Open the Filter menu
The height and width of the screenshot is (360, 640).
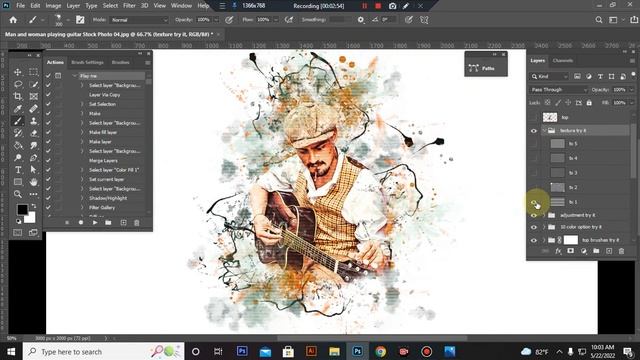click(x=129, y=6)
